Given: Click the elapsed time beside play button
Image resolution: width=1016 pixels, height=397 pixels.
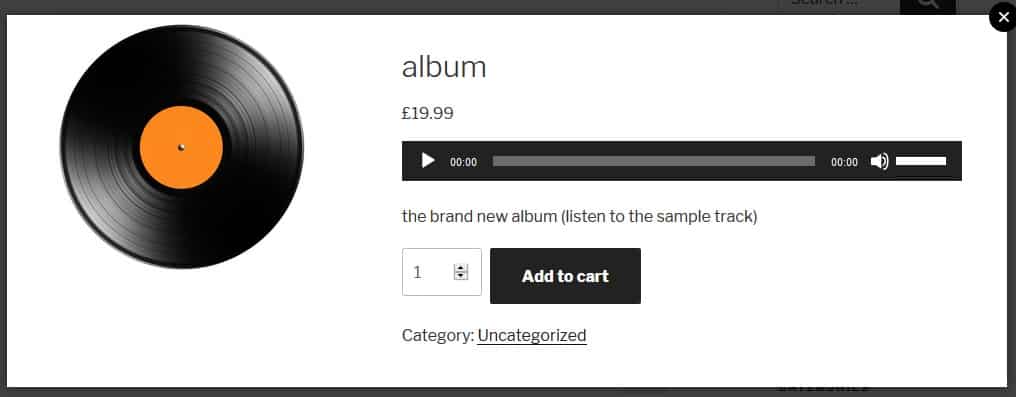Looking at the screenshot, I should click(x=463, y=162).
